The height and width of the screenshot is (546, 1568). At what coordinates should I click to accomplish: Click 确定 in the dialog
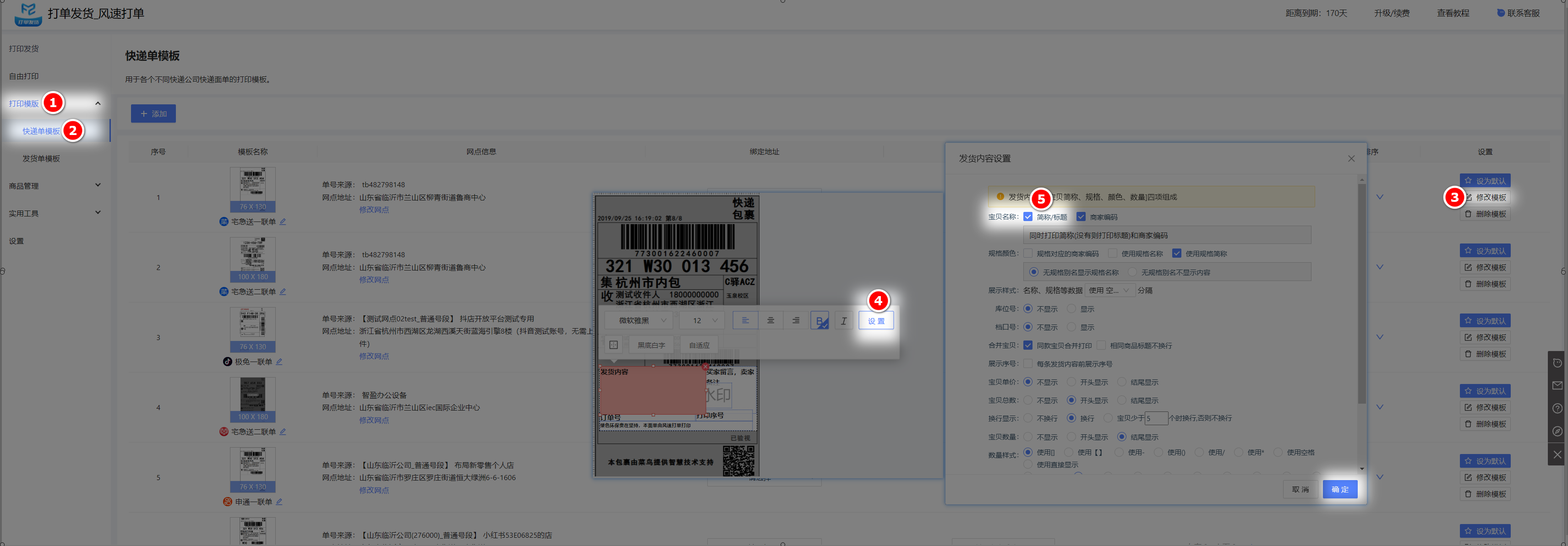1340,489
